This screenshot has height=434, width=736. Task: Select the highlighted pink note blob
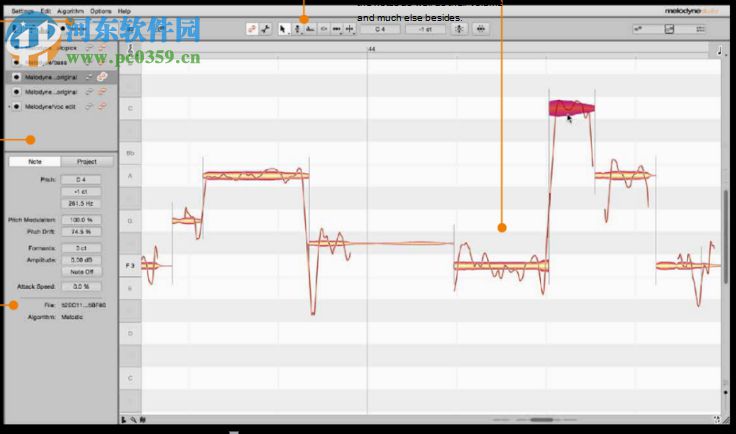(x=572, y=108)
